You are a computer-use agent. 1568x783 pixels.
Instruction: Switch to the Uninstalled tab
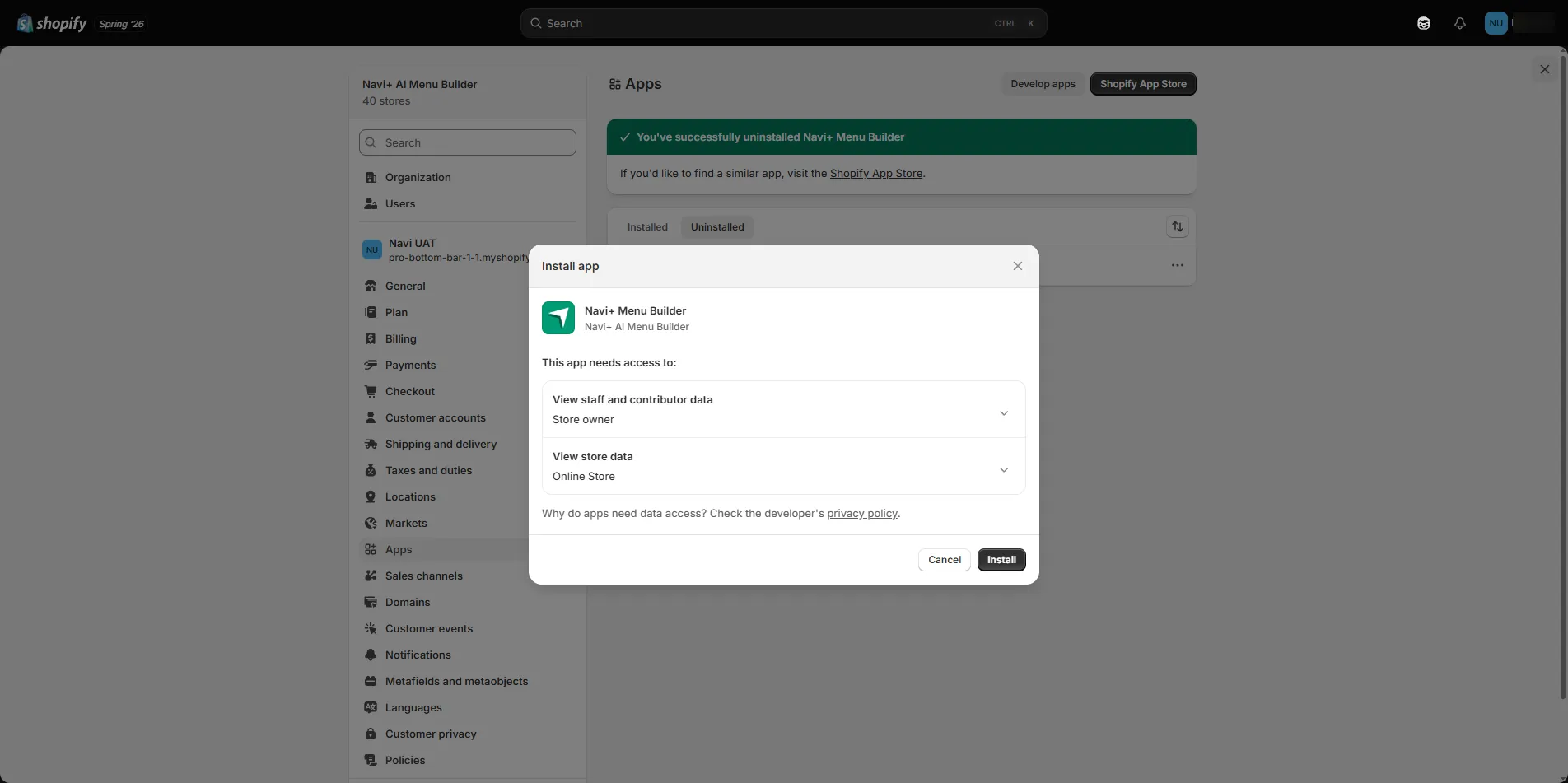coord(717,227)
